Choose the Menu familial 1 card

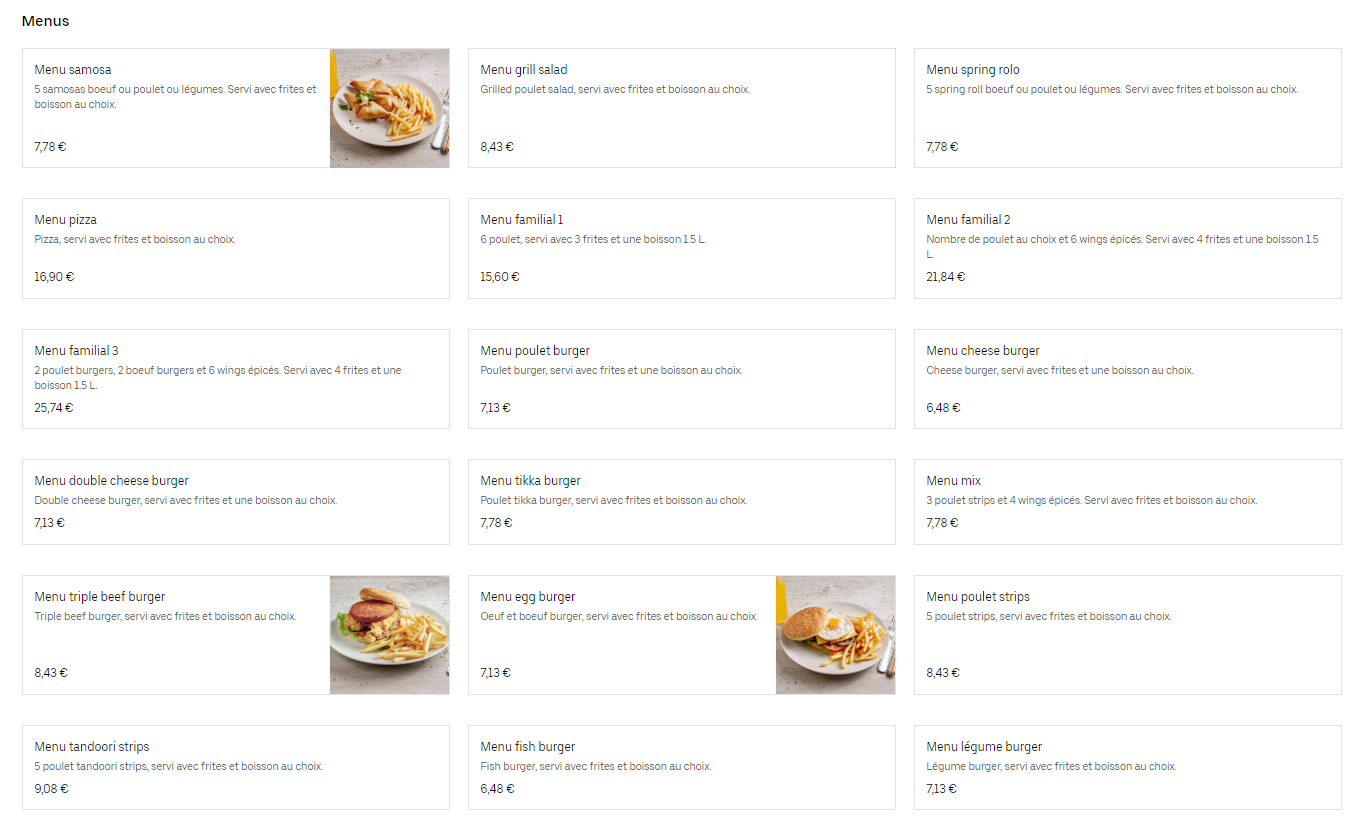point(681,248)
